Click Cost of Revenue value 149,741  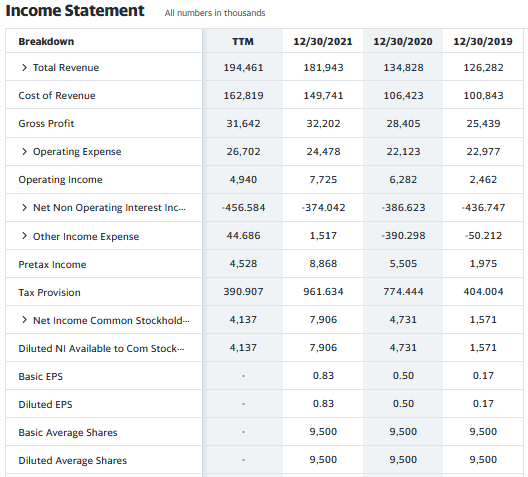323,96
